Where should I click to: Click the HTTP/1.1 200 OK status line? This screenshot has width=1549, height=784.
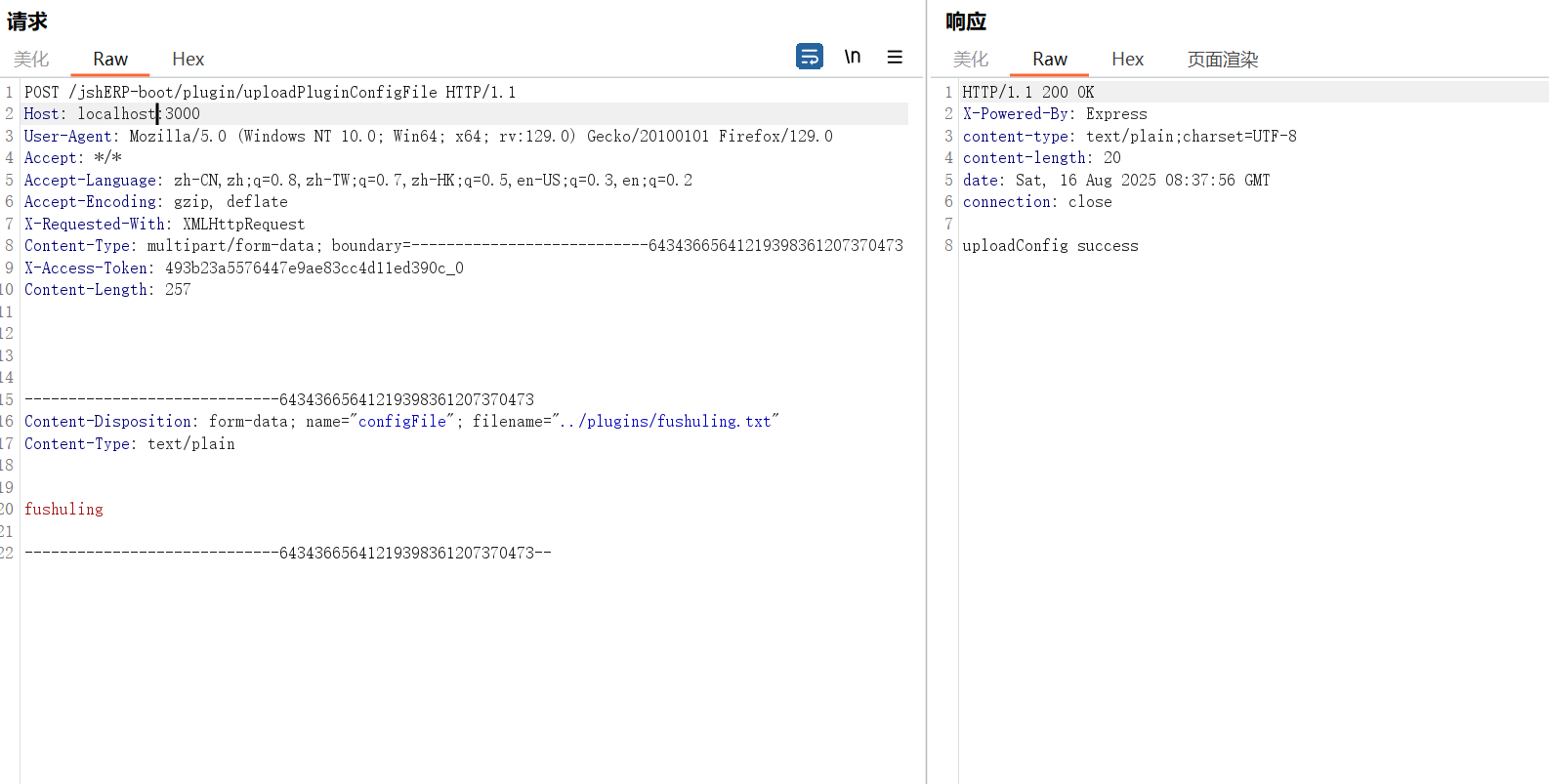click(1027, 93)
